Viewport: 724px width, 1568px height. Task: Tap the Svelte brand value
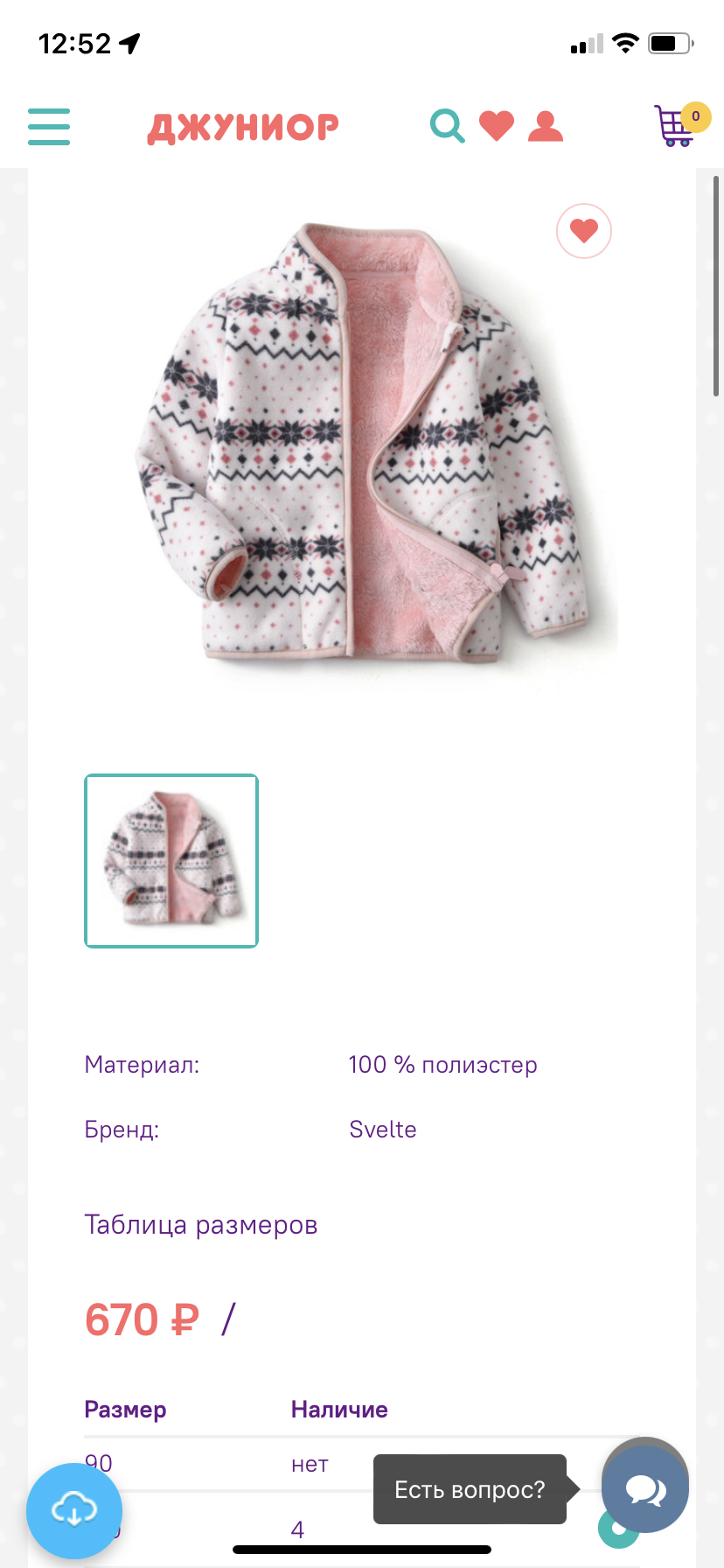click(x=383, y=1130)
